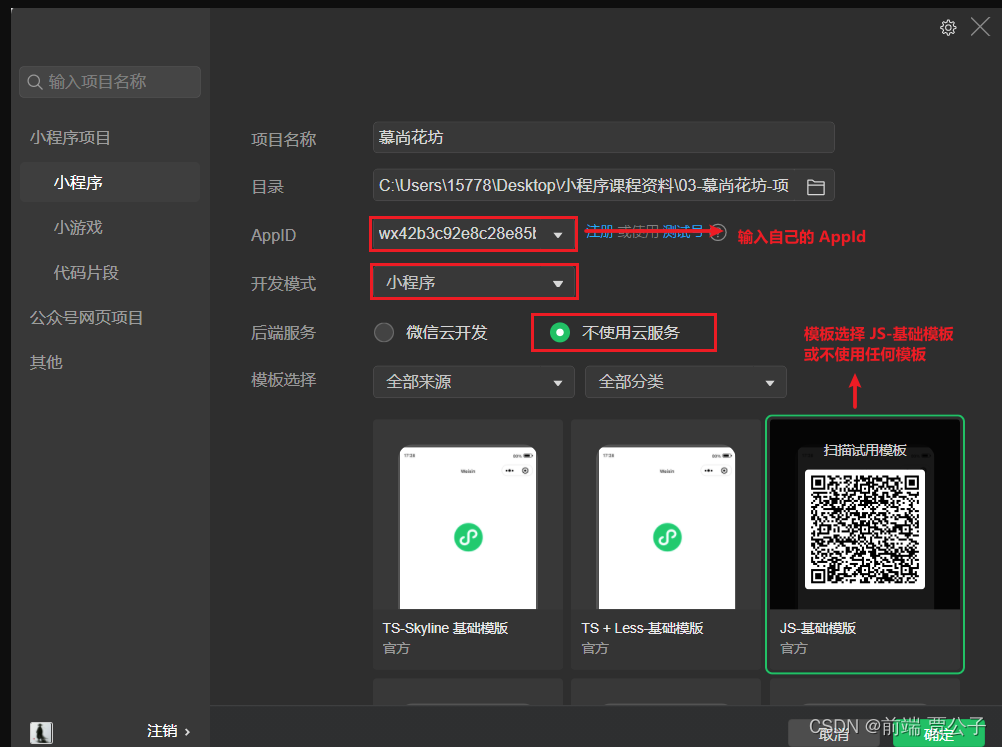This screenshot has height=747, width=1002.
Task: Click 注销 to log out
Action: pos(163,731)
